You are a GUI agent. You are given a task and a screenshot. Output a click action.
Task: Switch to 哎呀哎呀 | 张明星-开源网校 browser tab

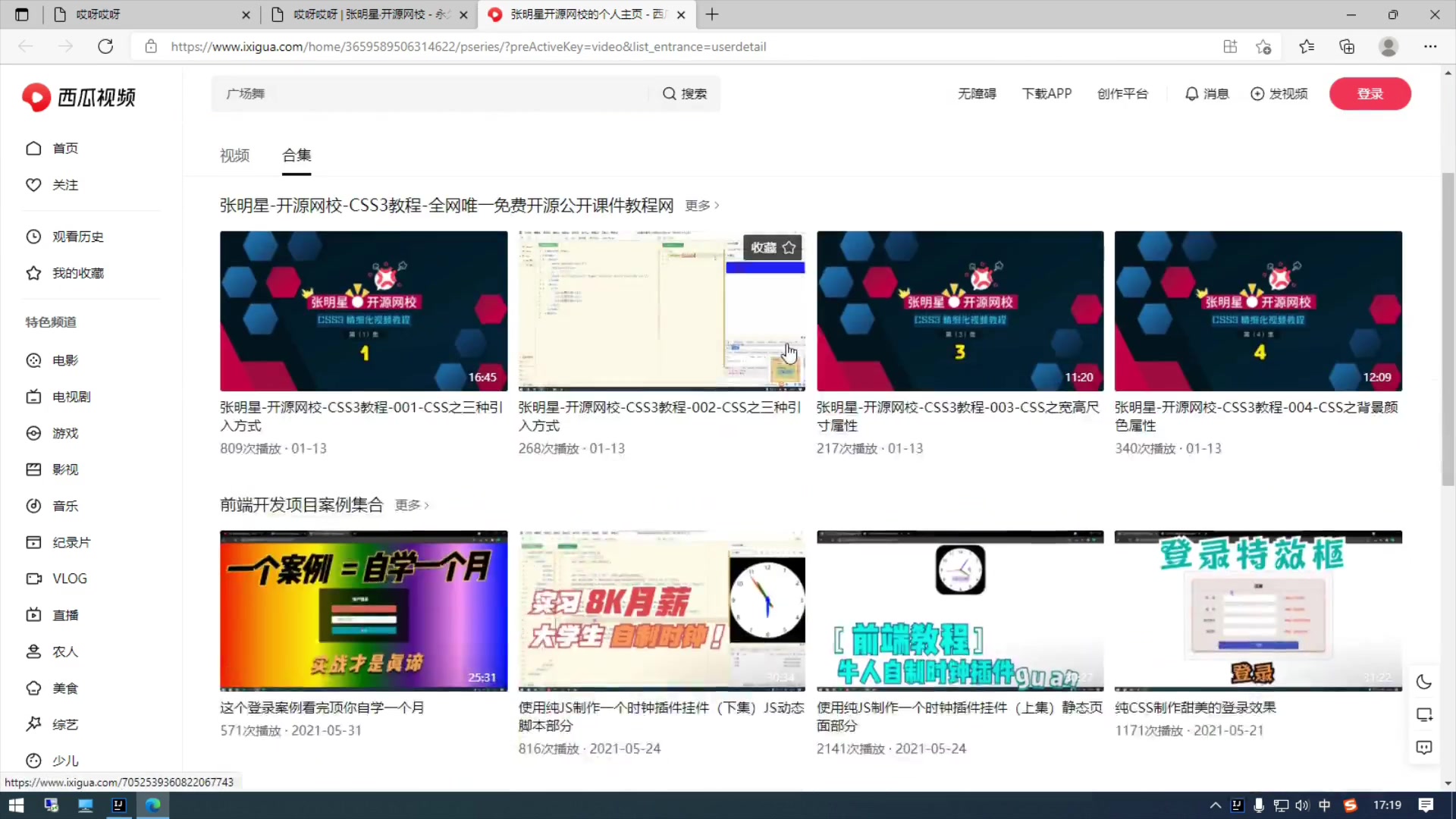368,14
